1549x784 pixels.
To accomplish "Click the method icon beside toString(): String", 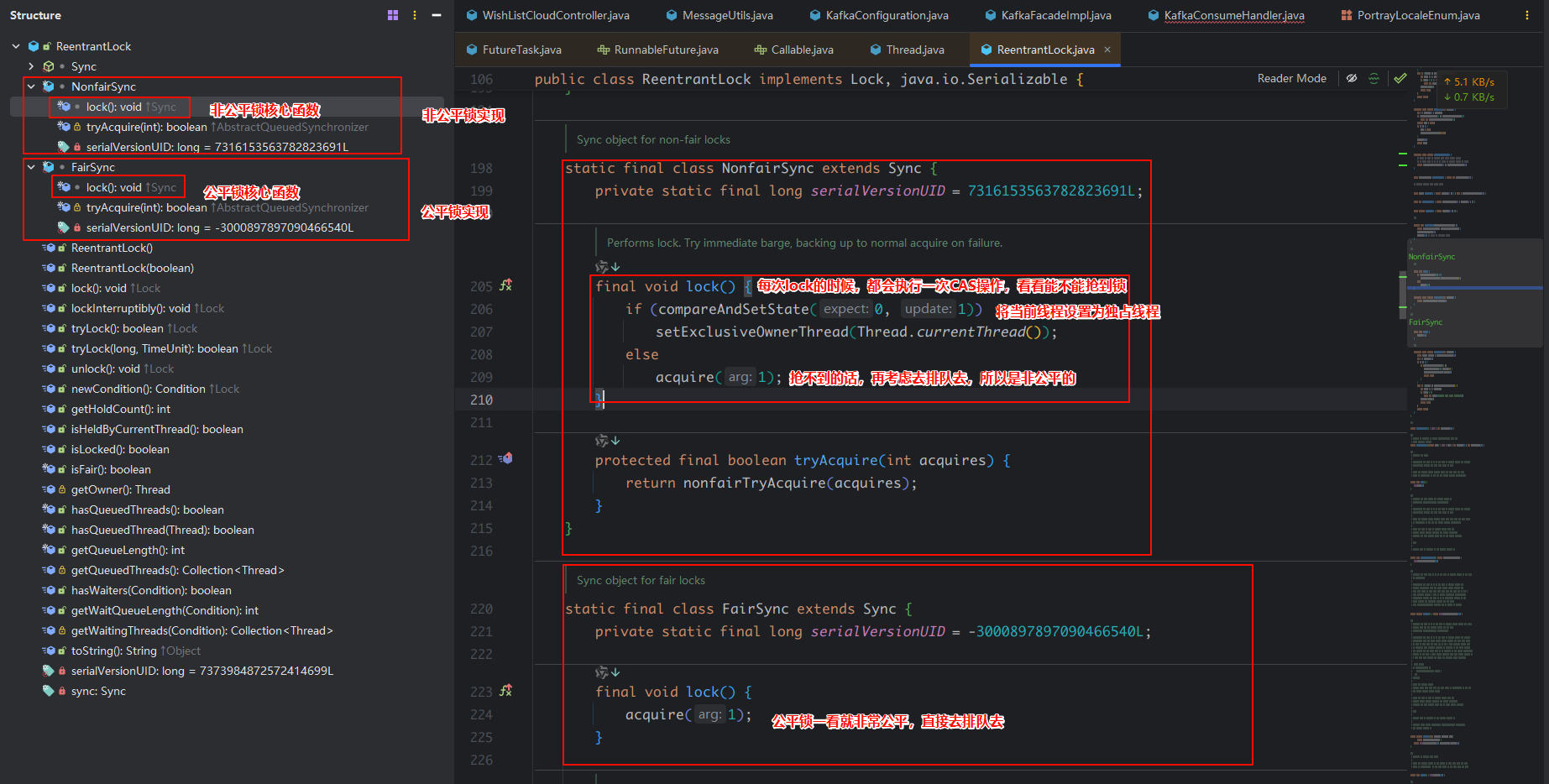I will (49, 651).
